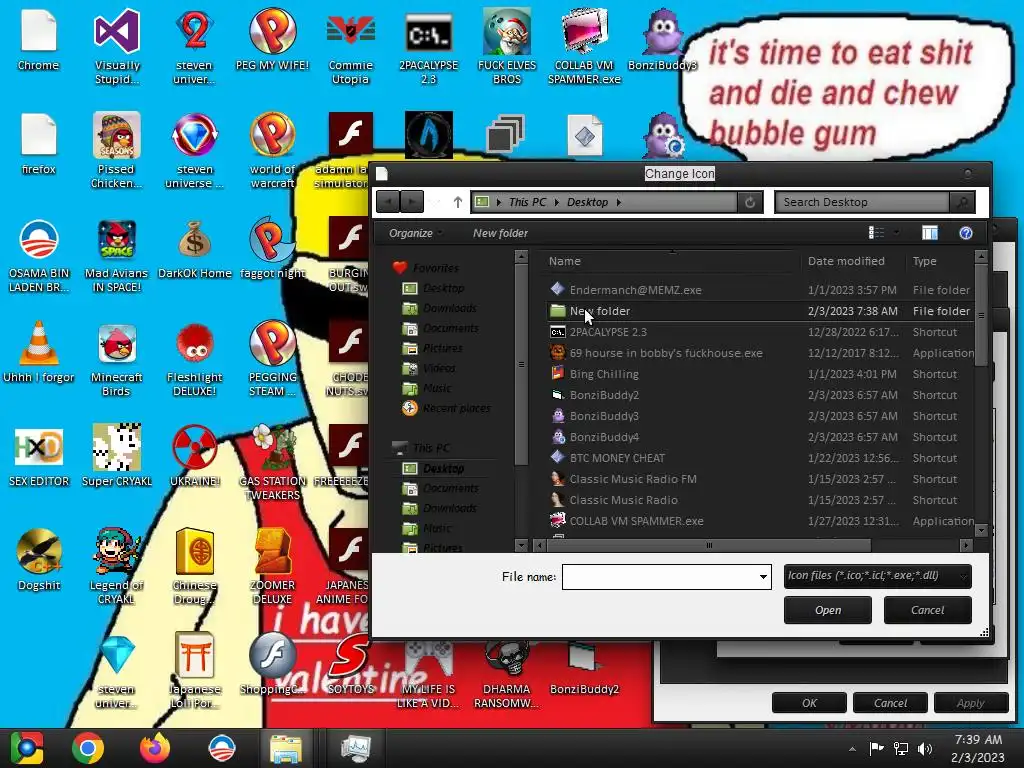1024x768 pixels.
Task: Select Pictures under Favorites
Action: 442,348
